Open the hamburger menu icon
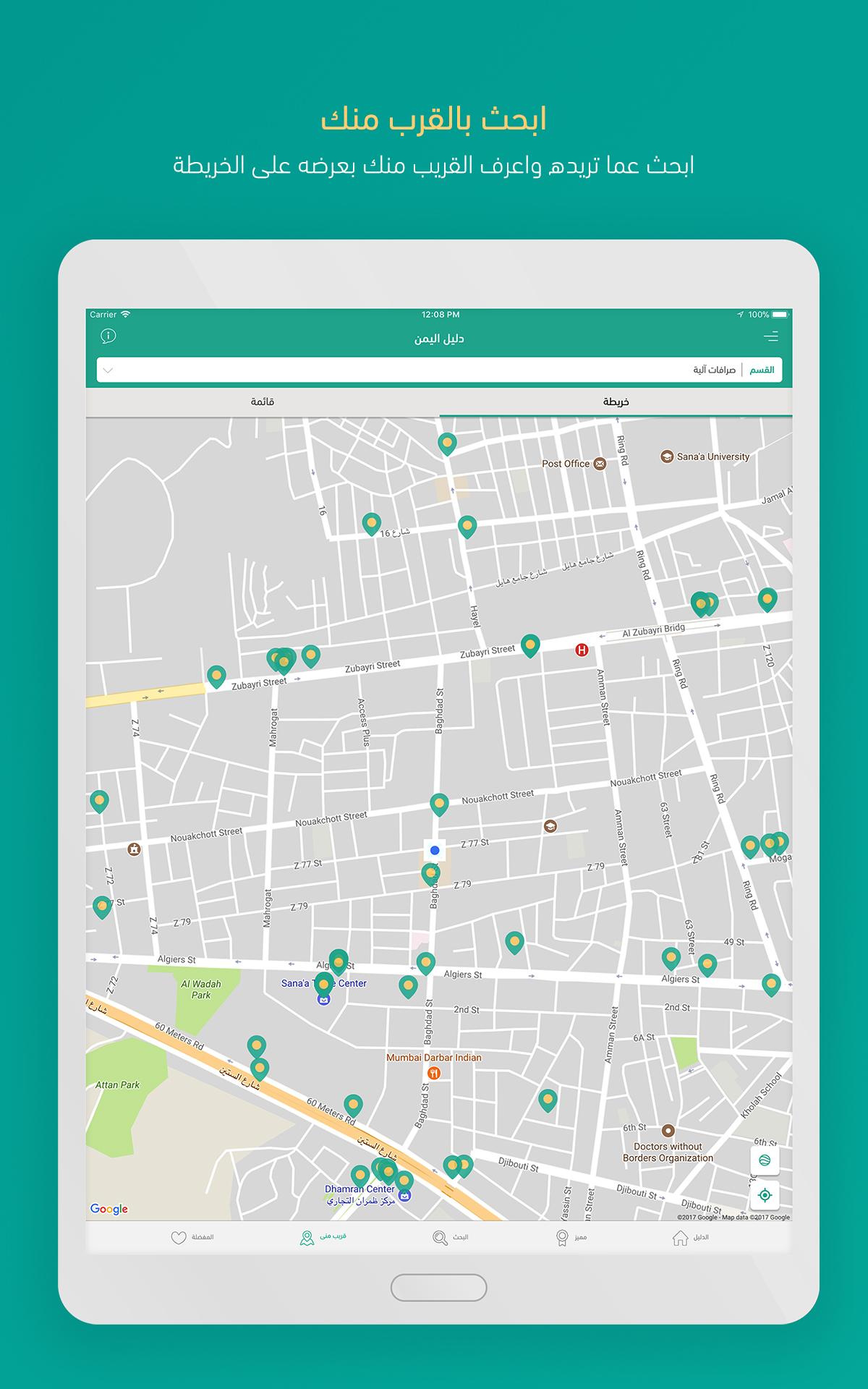 771,336
